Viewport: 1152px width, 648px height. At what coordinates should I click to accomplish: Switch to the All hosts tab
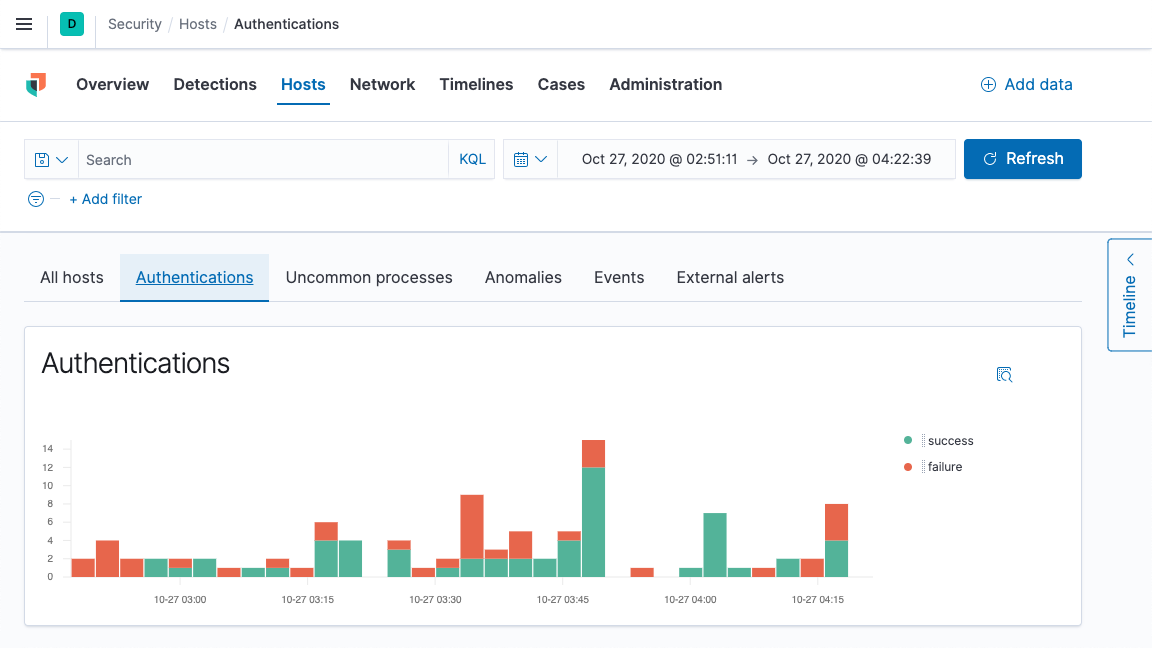[x=72, y=278]
